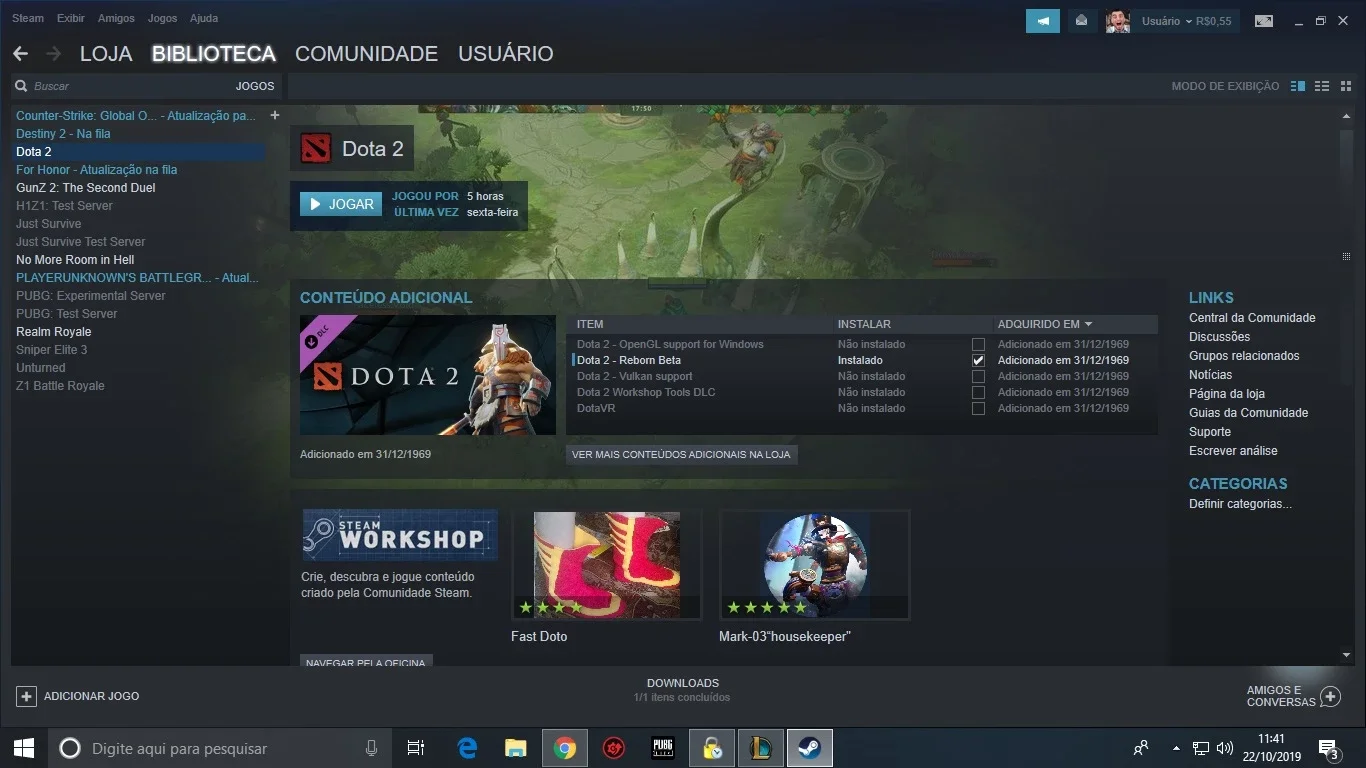This screenshot has height=768, width=1366.
Task: Open Central da Comunidade link
Action: 1252,318
